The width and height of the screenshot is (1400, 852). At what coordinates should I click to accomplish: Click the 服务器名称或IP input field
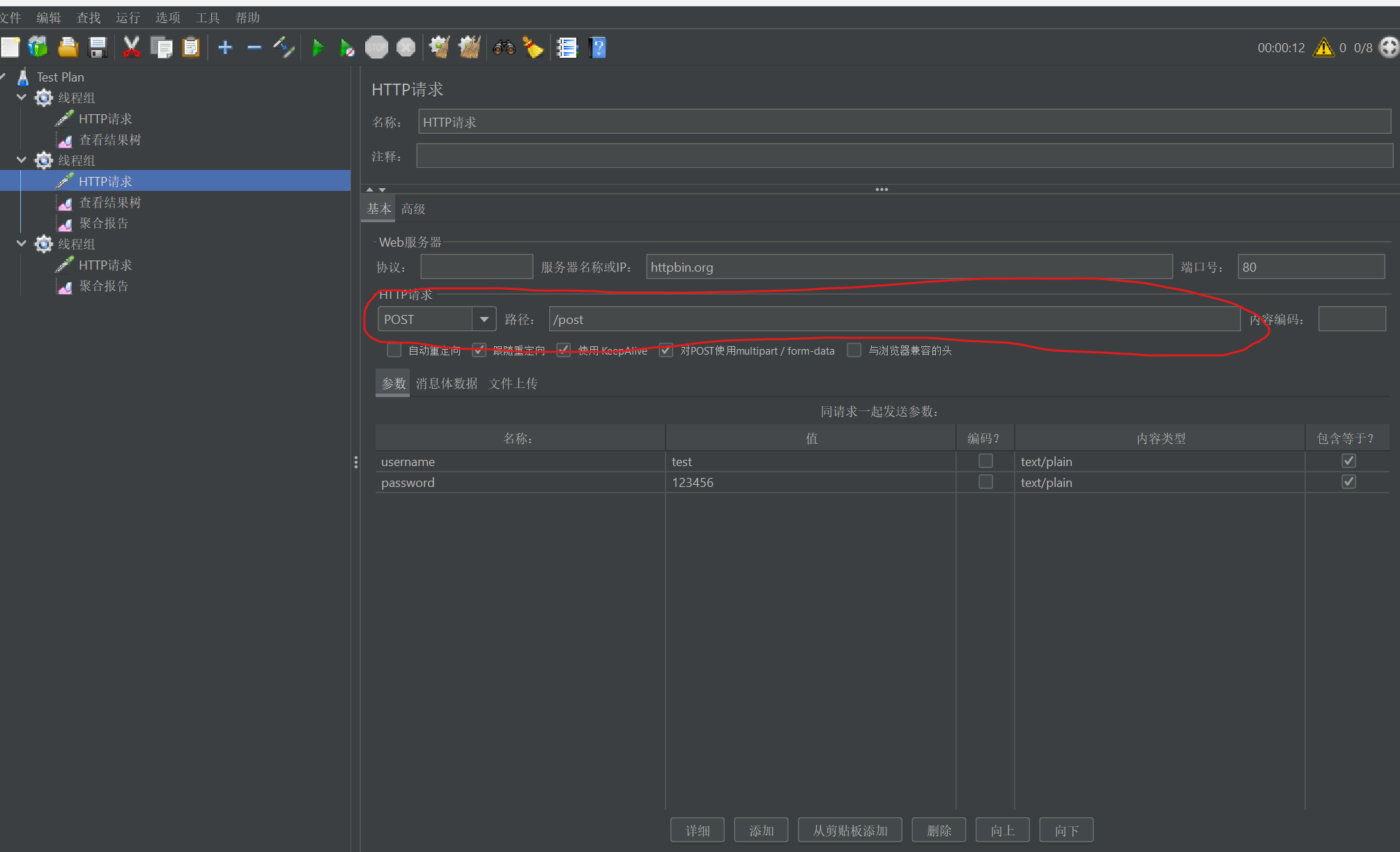click(908, 267)
